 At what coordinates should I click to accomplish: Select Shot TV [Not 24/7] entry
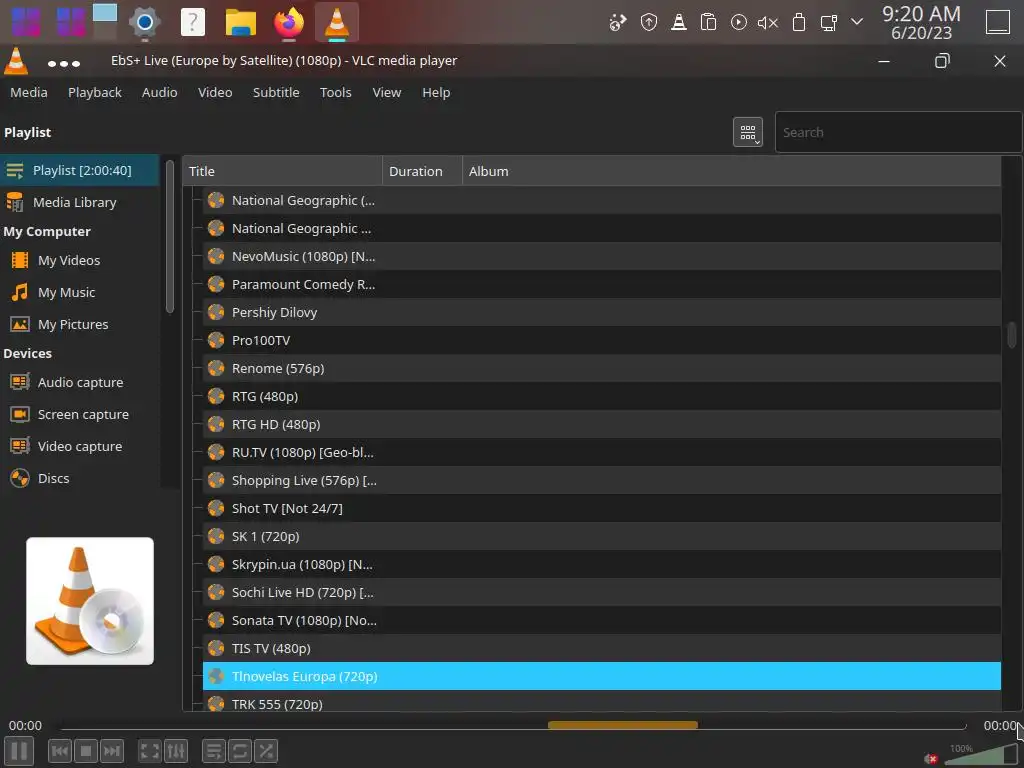coord(601,509)
